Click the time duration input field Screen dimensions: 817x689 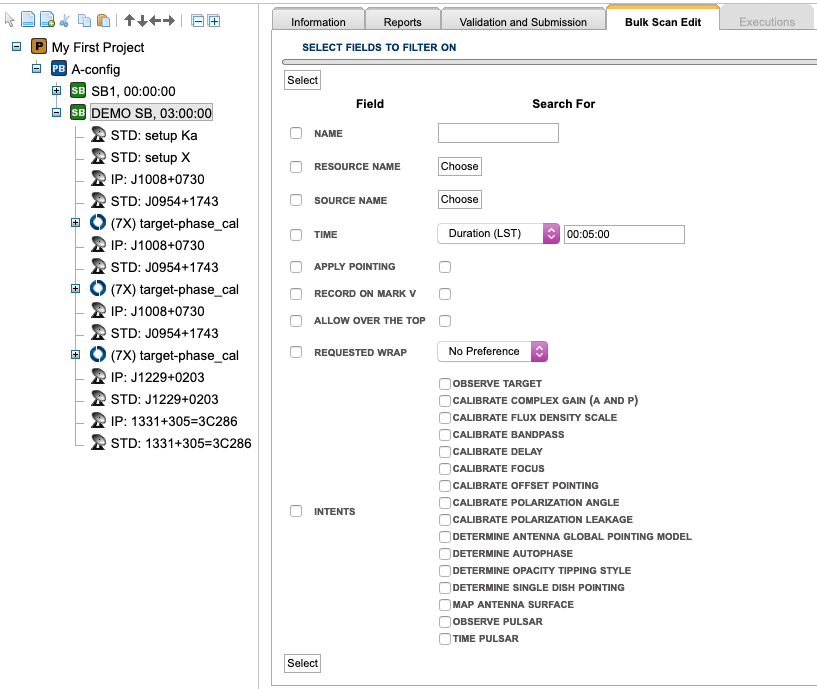[x=624, y=234]
